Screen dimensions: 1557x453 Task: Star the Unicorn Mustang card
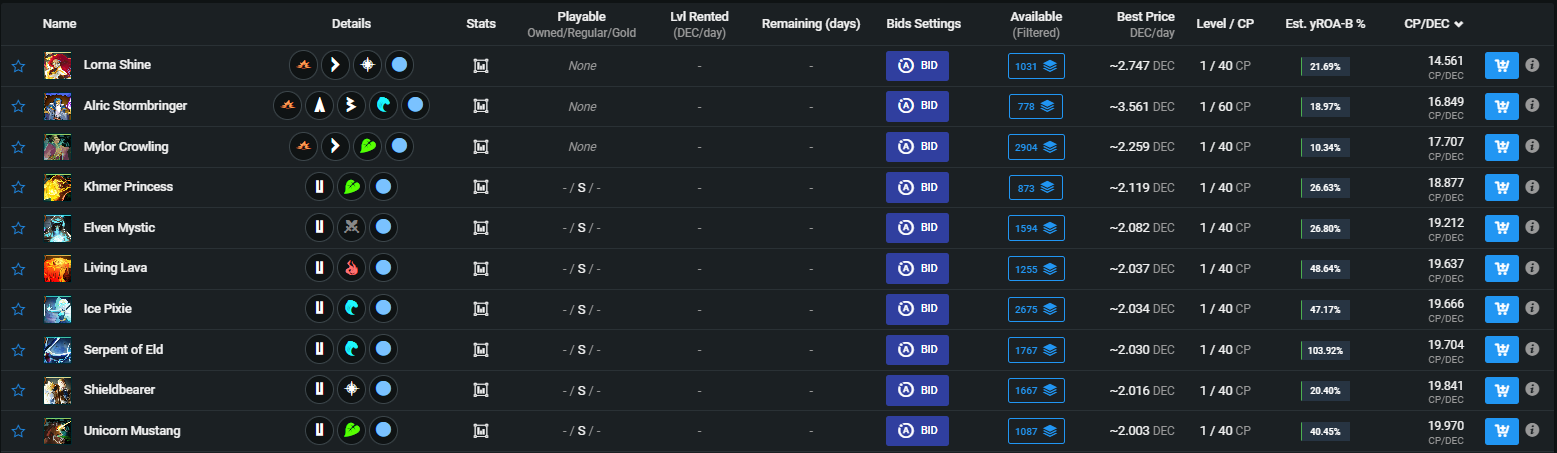[x=18, y=431]
